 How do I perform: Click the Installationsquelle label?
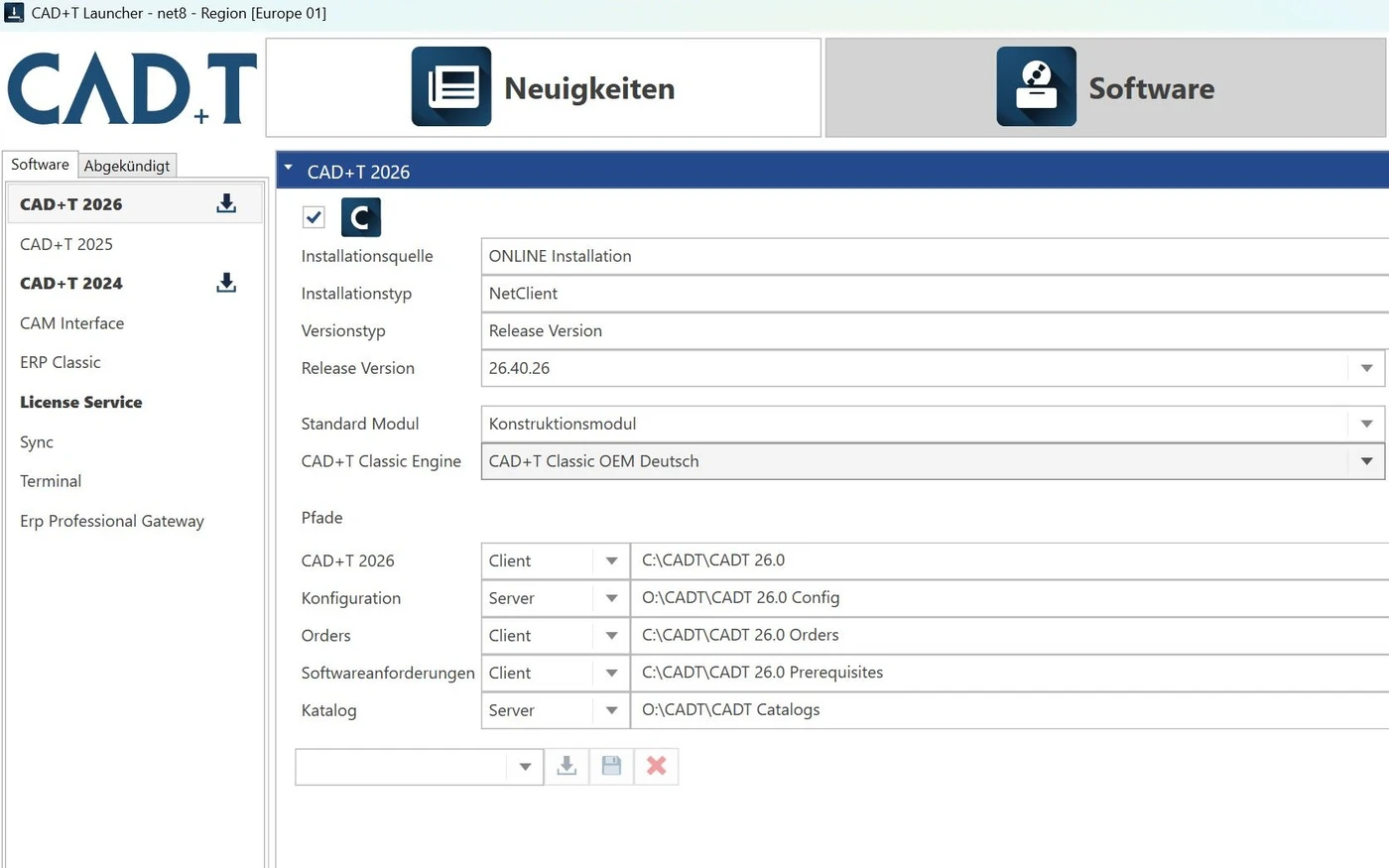[x=367, y=256]
